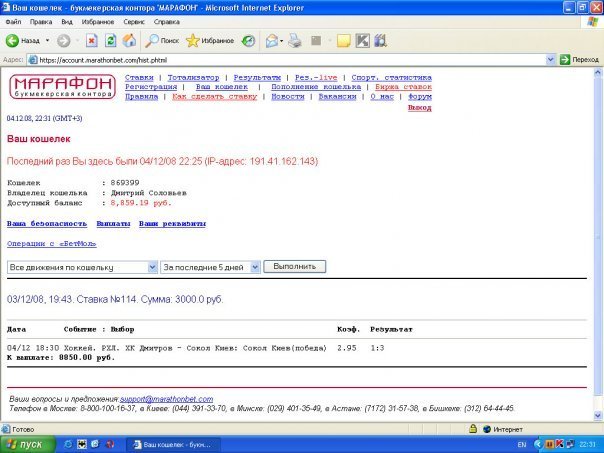Screen dimensions: 604x453
Task: Open the О нас link
Action: pos(382,97)
